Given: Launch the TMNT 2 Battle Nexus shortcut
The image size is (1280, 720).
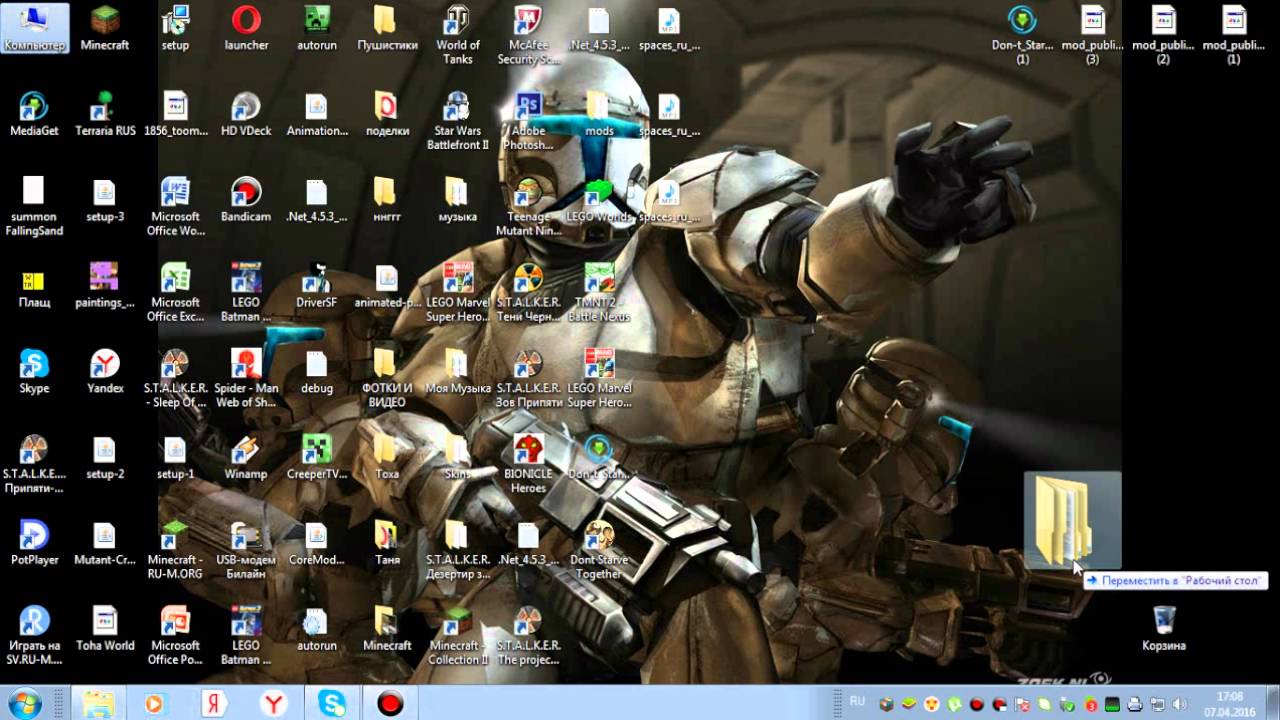Looking at the screenshot, I should click(x=599, y=293).
